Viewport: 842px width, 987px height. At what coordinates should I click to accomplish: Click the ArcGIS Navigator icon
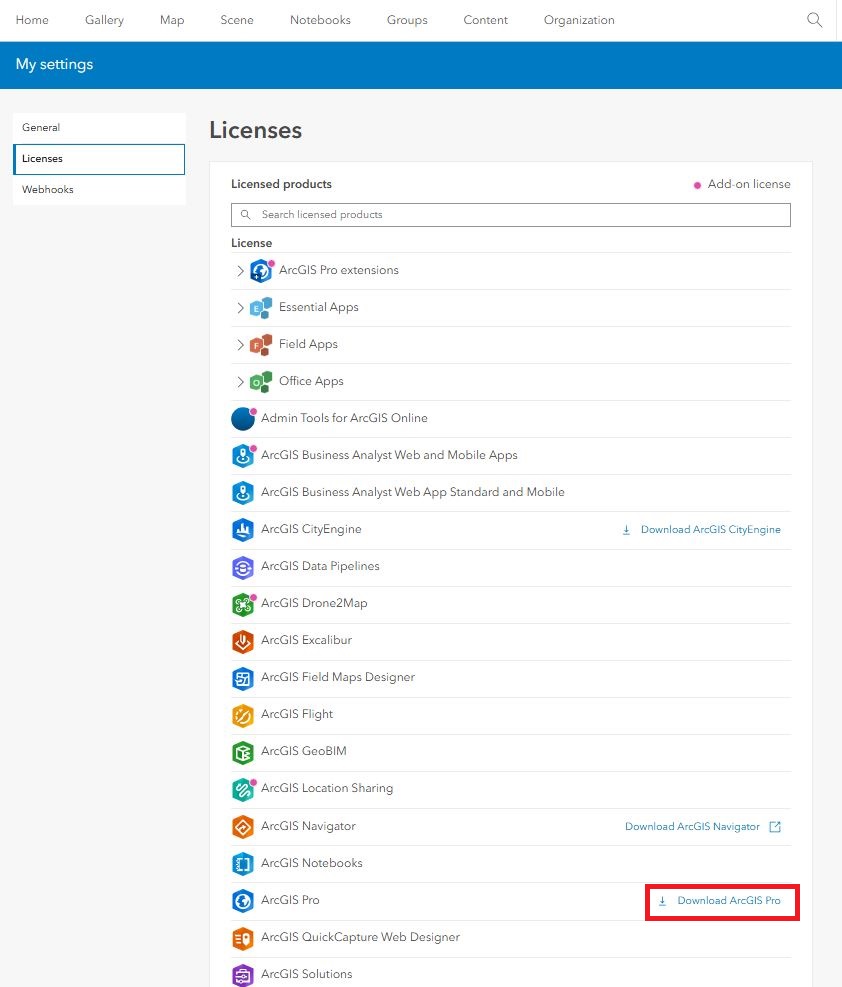tap(243, 826)
